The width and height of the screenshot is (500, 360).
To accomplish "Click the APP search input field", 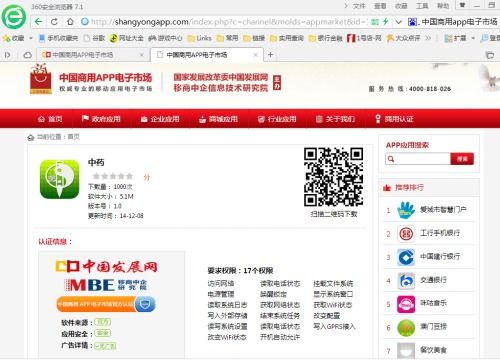I will coord(418,159).
